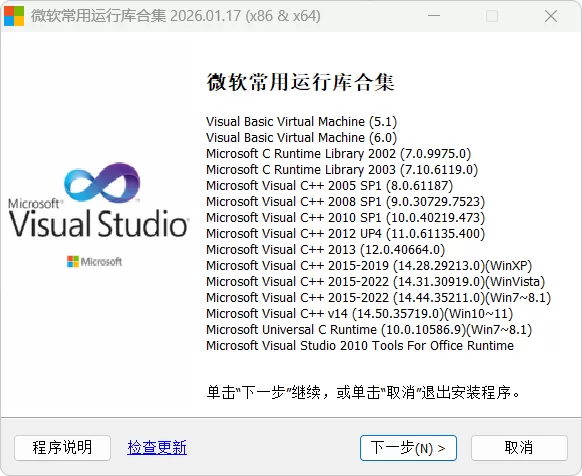Screen dimensions: 582x476
Task: Select Microsoft Visual C++ 2013 line
Action: [326, 249]
